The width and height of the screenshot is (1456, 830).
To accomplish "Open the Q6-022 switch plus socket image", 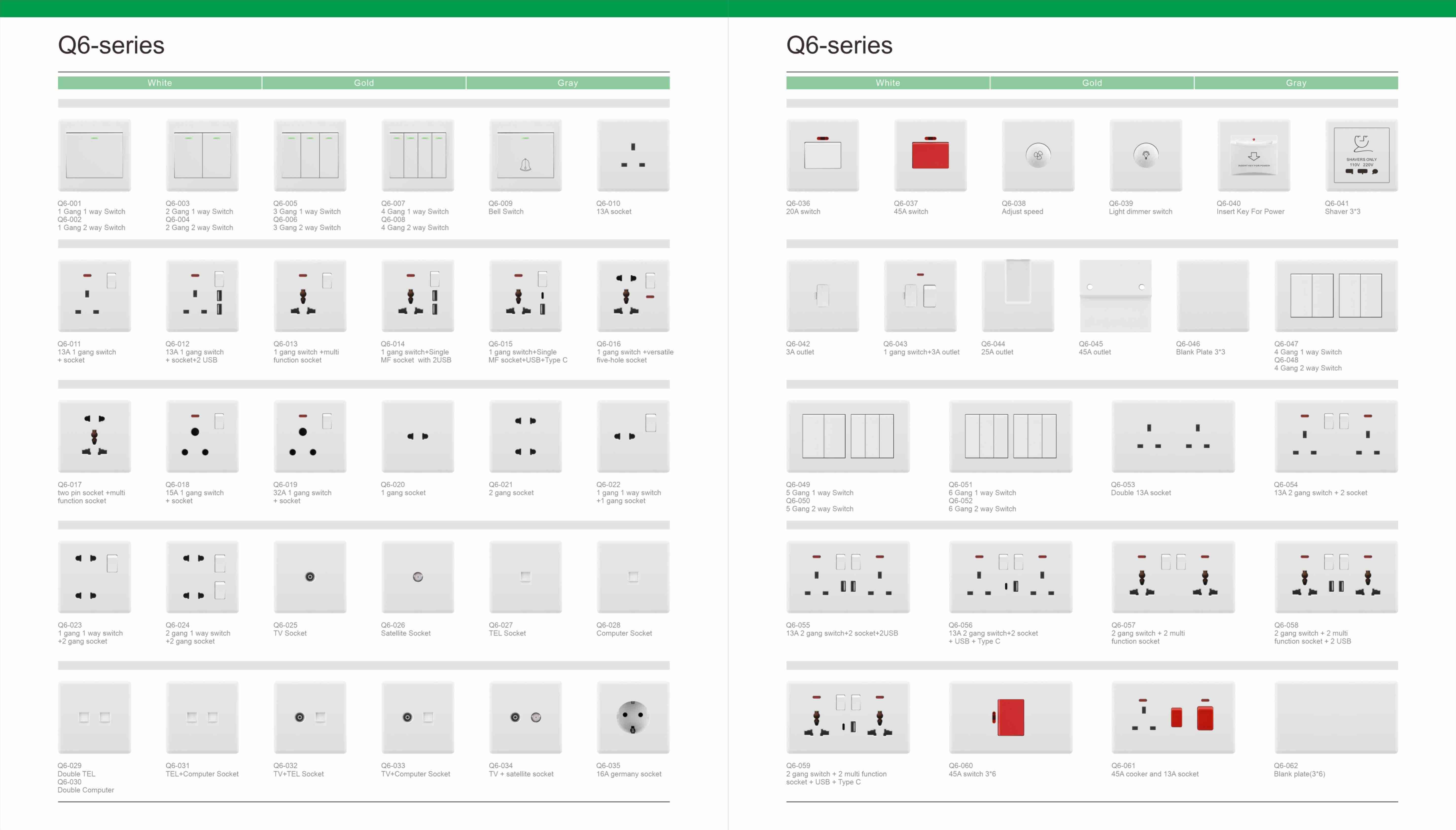I will pos(633,437).
